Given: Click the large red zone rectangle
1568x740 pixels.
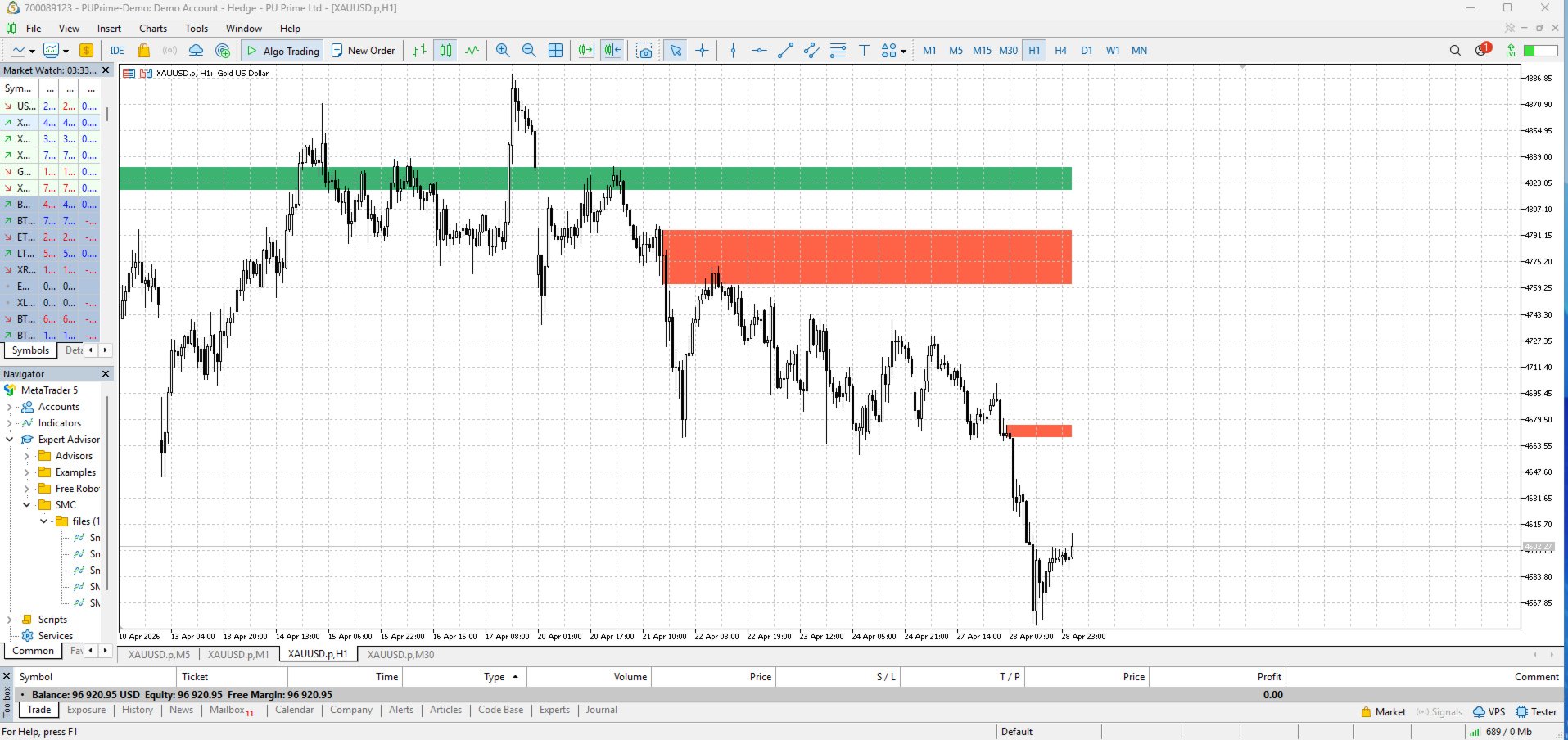Looking at the screenshot, I should click(x=867, y=257).
